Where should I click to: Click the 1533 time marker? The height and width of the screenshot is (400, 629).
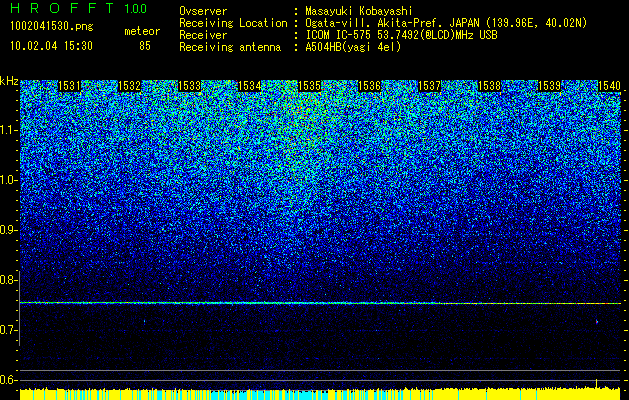[x=189, y=86]
